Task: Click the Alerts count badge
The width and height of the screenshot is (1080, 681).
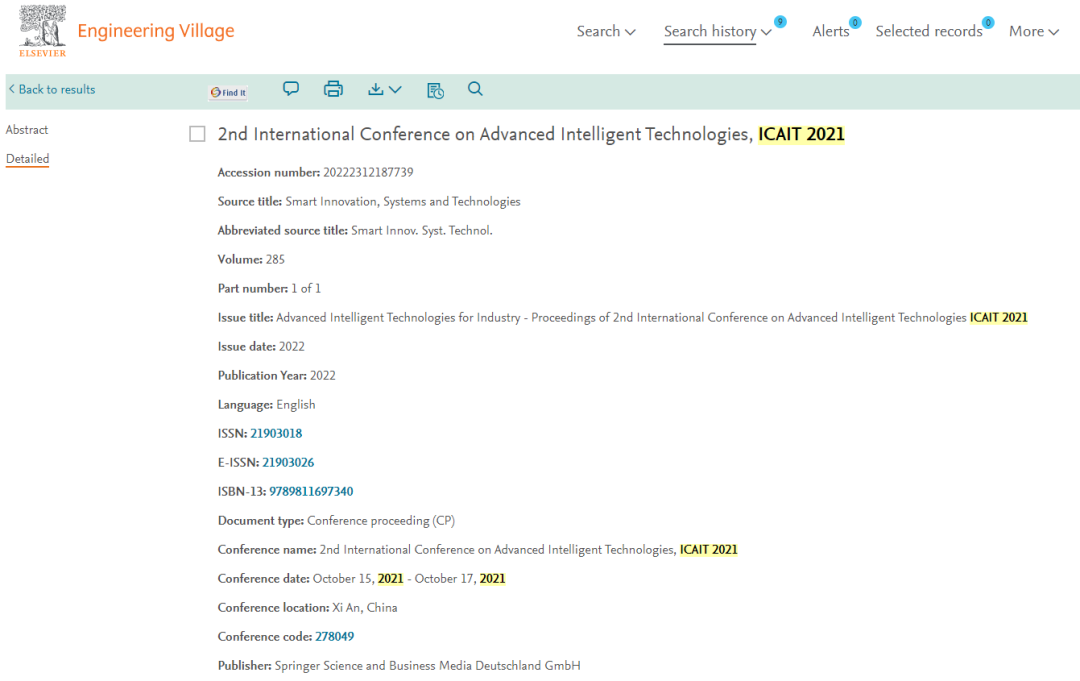Action: tap(855, 23)
